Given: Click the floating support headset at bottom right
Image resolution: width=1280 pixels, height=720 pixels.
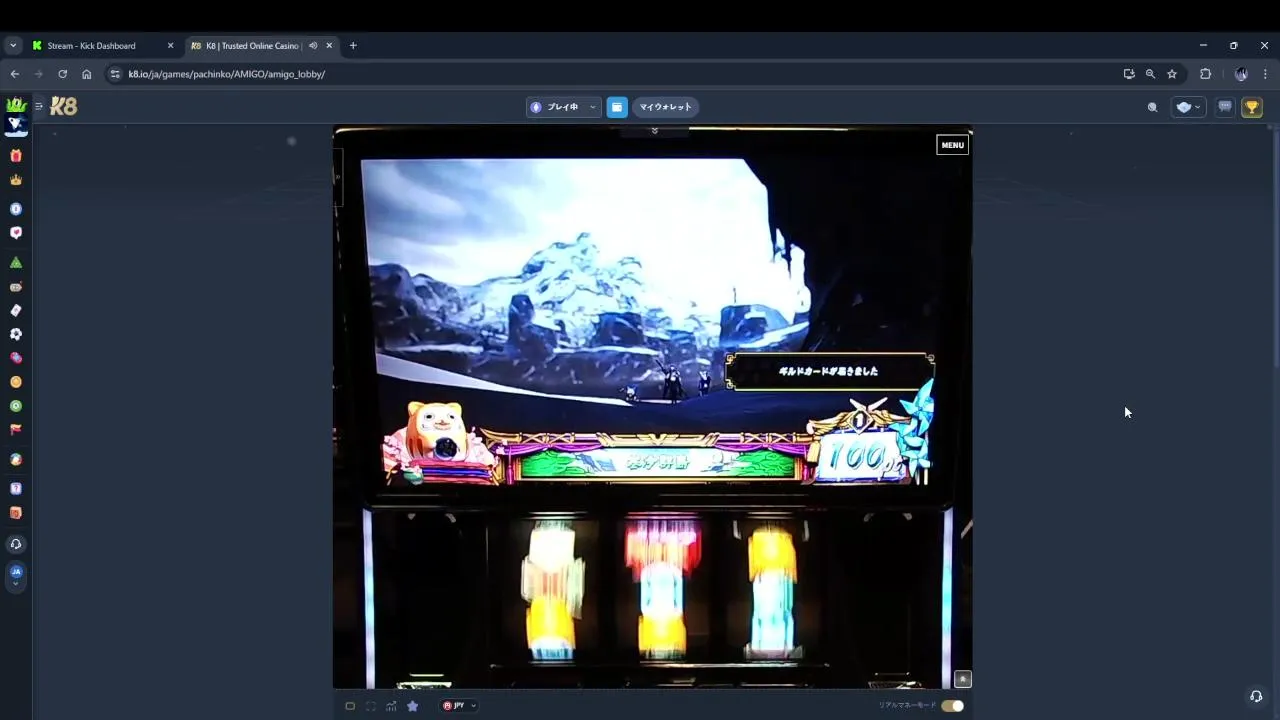Looking at the screenshot, I should (x=1256, y=696).
